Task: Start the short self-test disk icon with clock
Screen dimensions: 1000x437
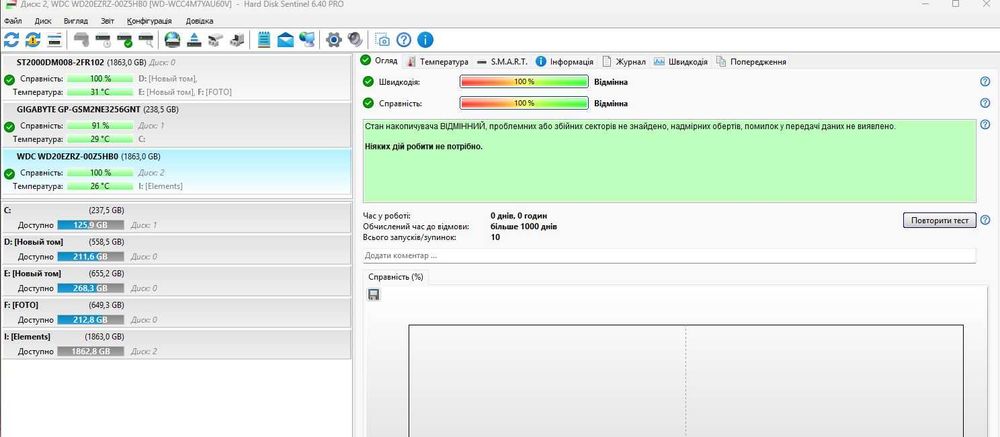Action: [x=103, y=40]
